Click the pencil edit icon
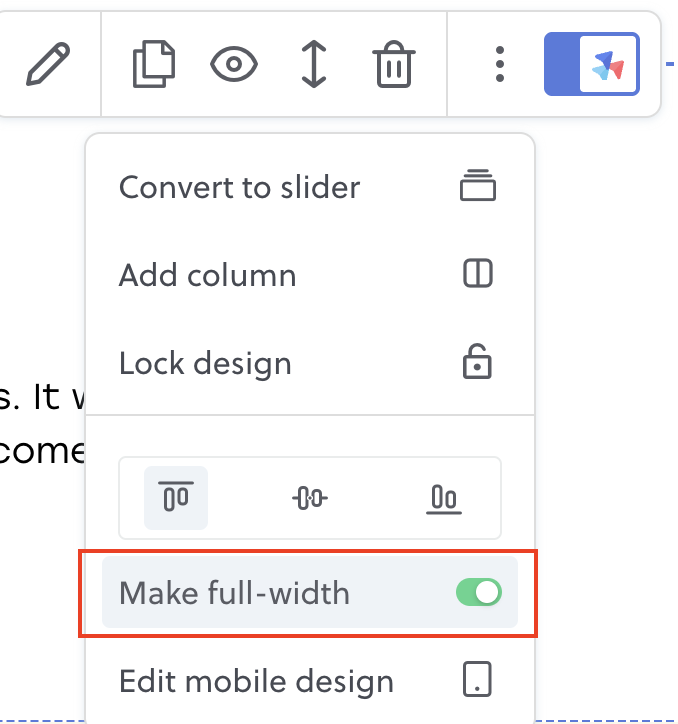Screen dimensions: 678x724 pyautogui.click(x=48, y=64)
